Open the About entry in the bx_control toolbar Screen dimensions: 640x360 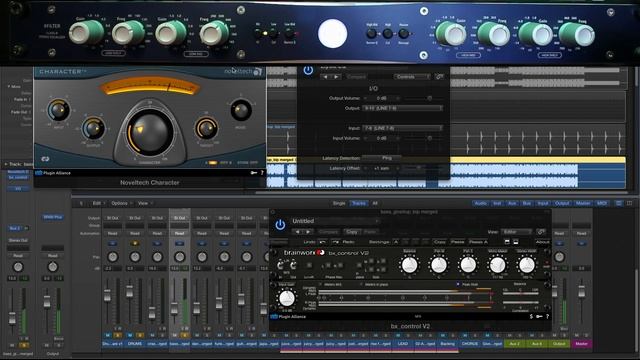coord(542,242)
